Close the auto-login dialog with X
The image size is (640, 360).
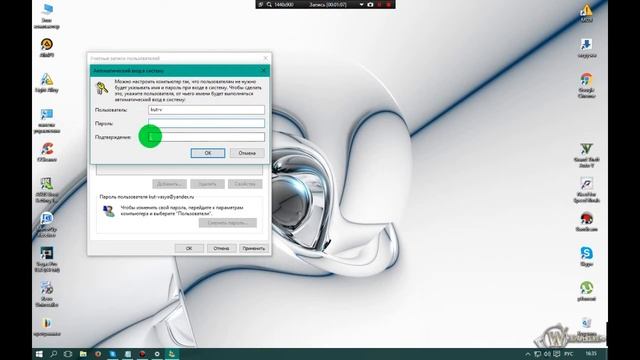point(263,71)
